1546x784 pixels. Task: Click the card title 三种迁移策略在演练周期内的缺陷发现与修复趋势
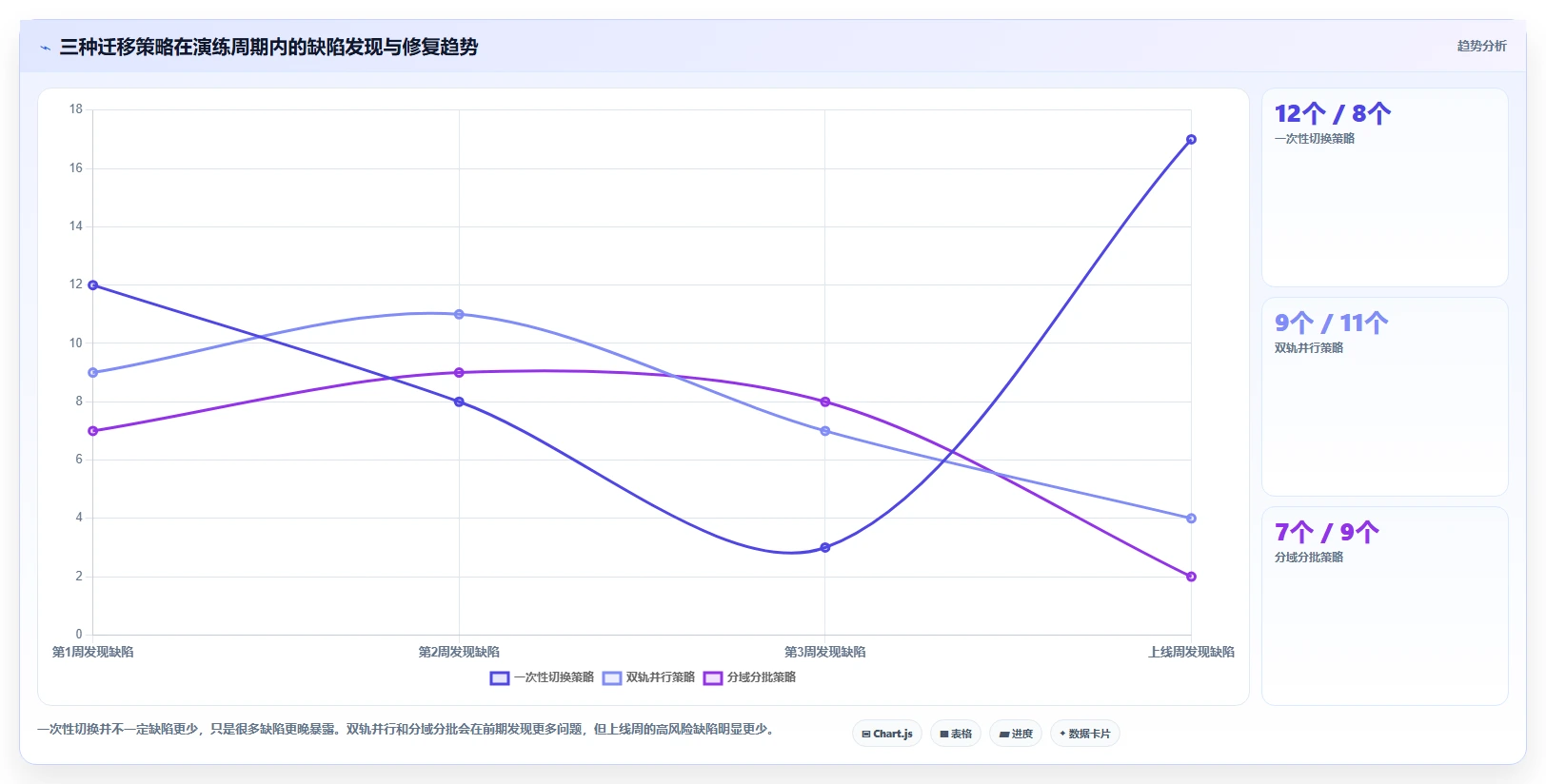click(268, 47)
